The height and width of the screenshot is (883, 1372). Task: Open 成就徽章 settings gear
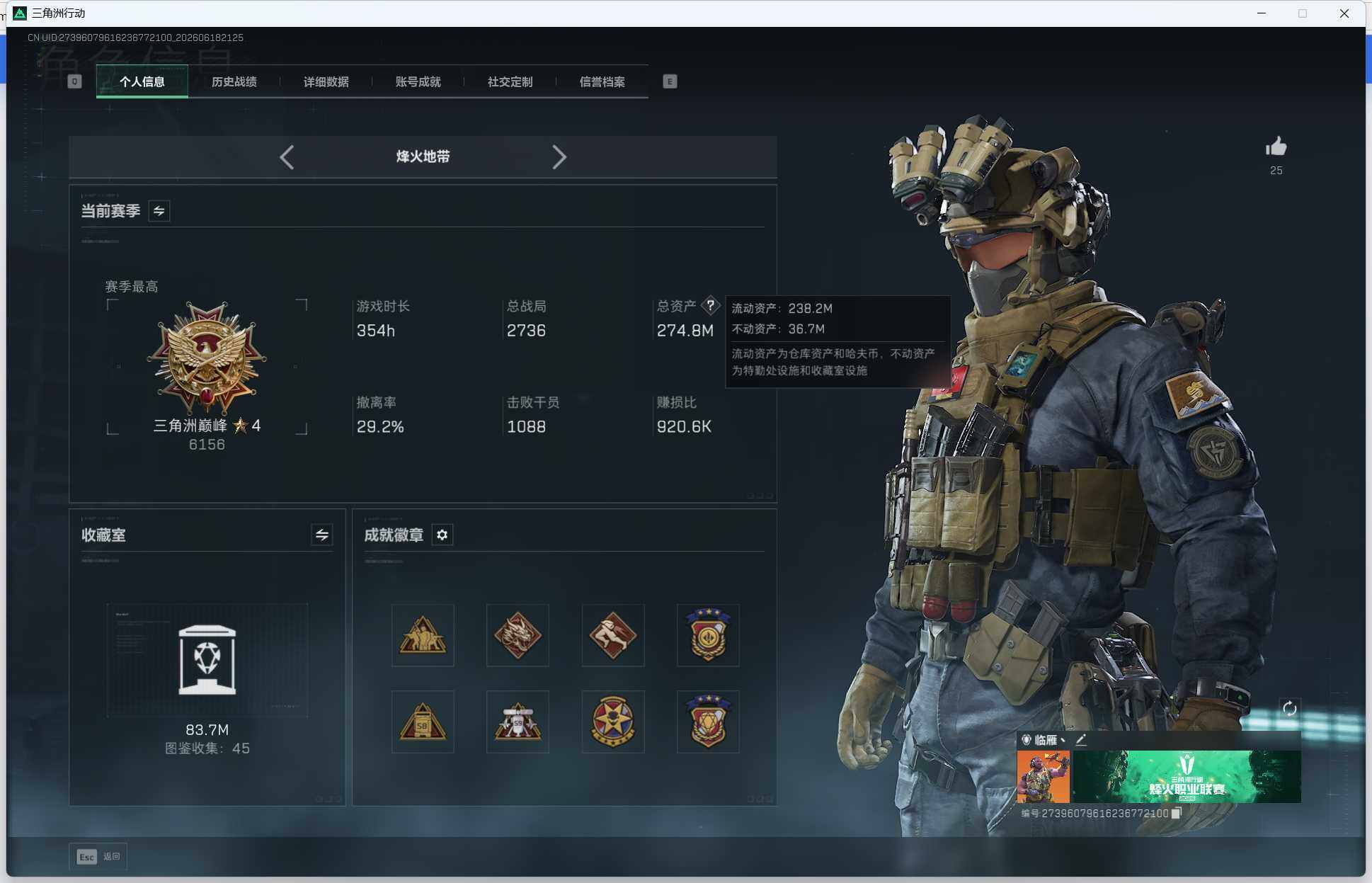click(442, 535)
